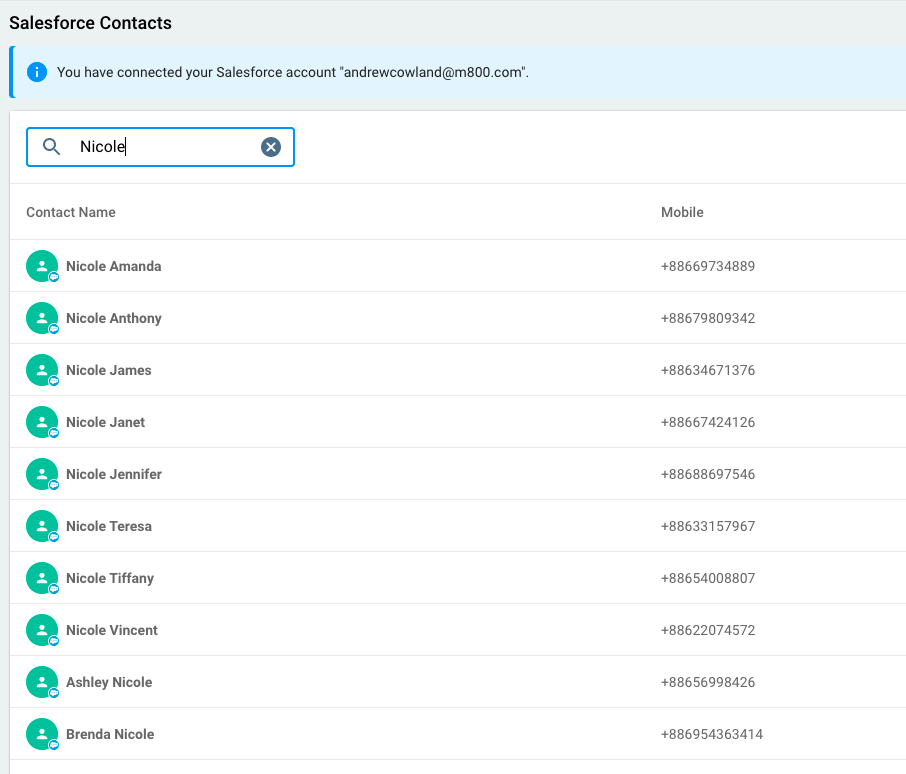Open the Ashley Nicole contact

coord(109,682)
